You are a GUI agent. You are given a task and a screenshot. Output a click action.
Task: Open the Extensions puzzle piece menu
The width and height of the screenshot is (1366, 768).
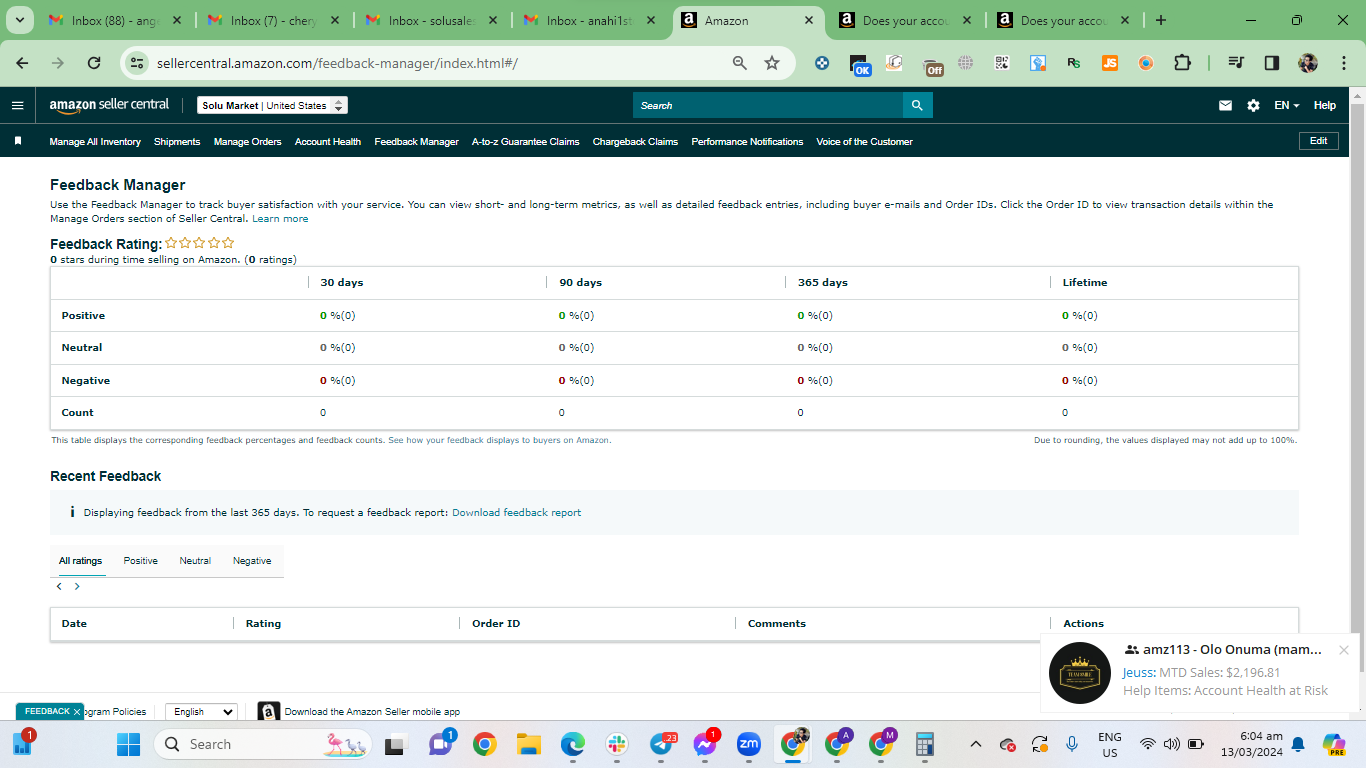coord(1182,63)
